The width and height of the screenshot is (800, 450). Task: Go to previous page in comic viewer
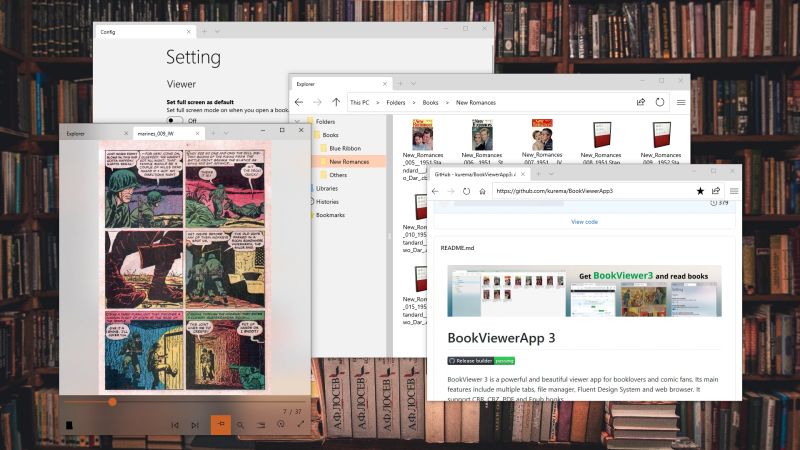175,425
